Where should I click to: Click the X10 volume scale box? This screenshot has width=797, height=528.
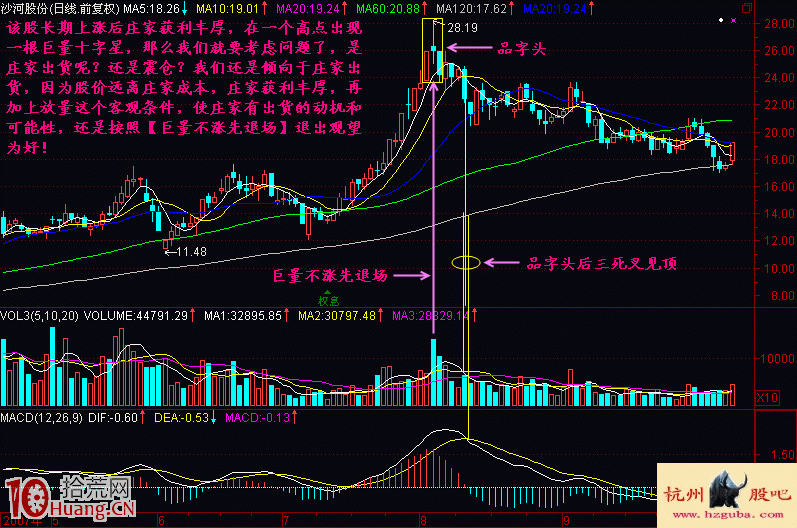(x=767, y=397)
